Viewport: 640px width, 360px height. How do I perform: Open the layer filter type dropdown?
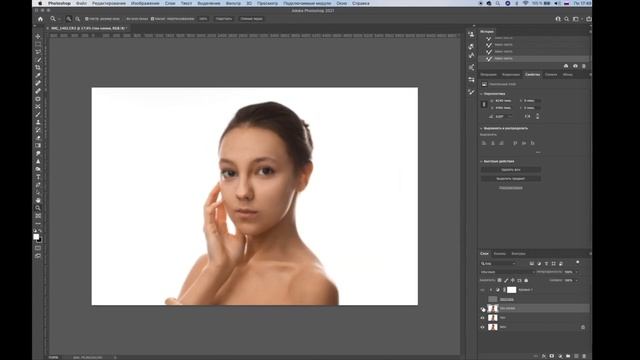tap(498, 264)
